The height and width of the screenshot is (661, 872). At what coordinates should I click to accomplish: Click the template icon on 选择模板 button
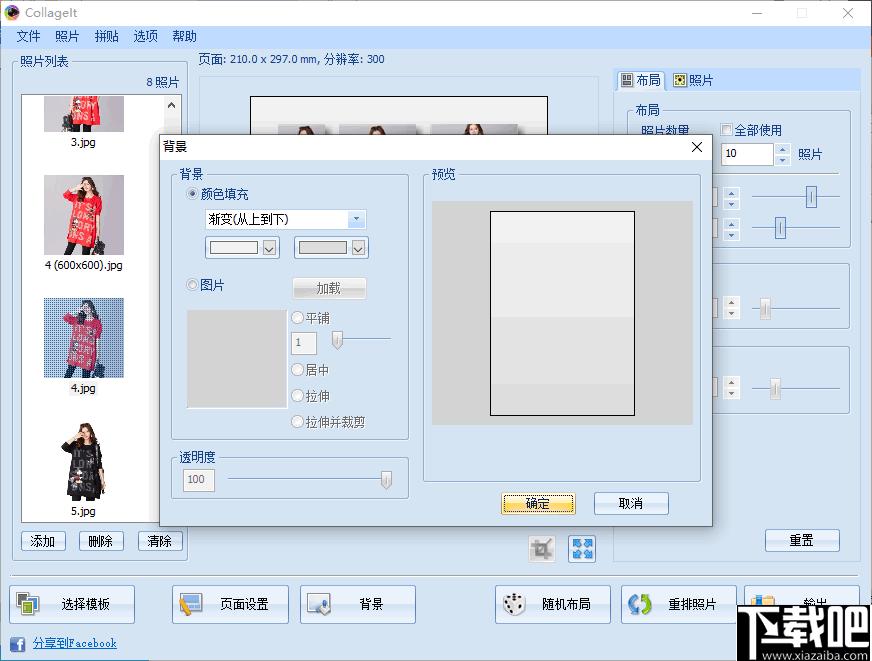click(27, 604)
